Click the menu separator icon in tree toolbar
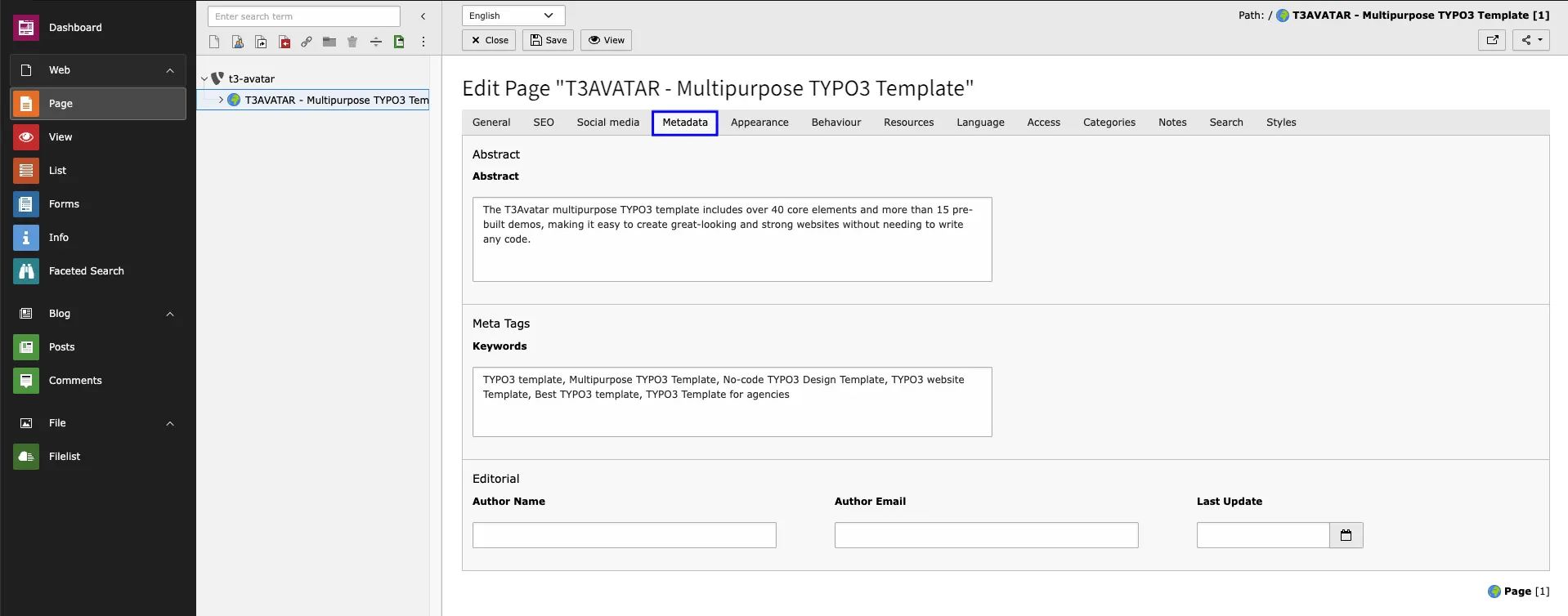The width and height of the screenshot is (1568, 616). [x=376, y=42]
